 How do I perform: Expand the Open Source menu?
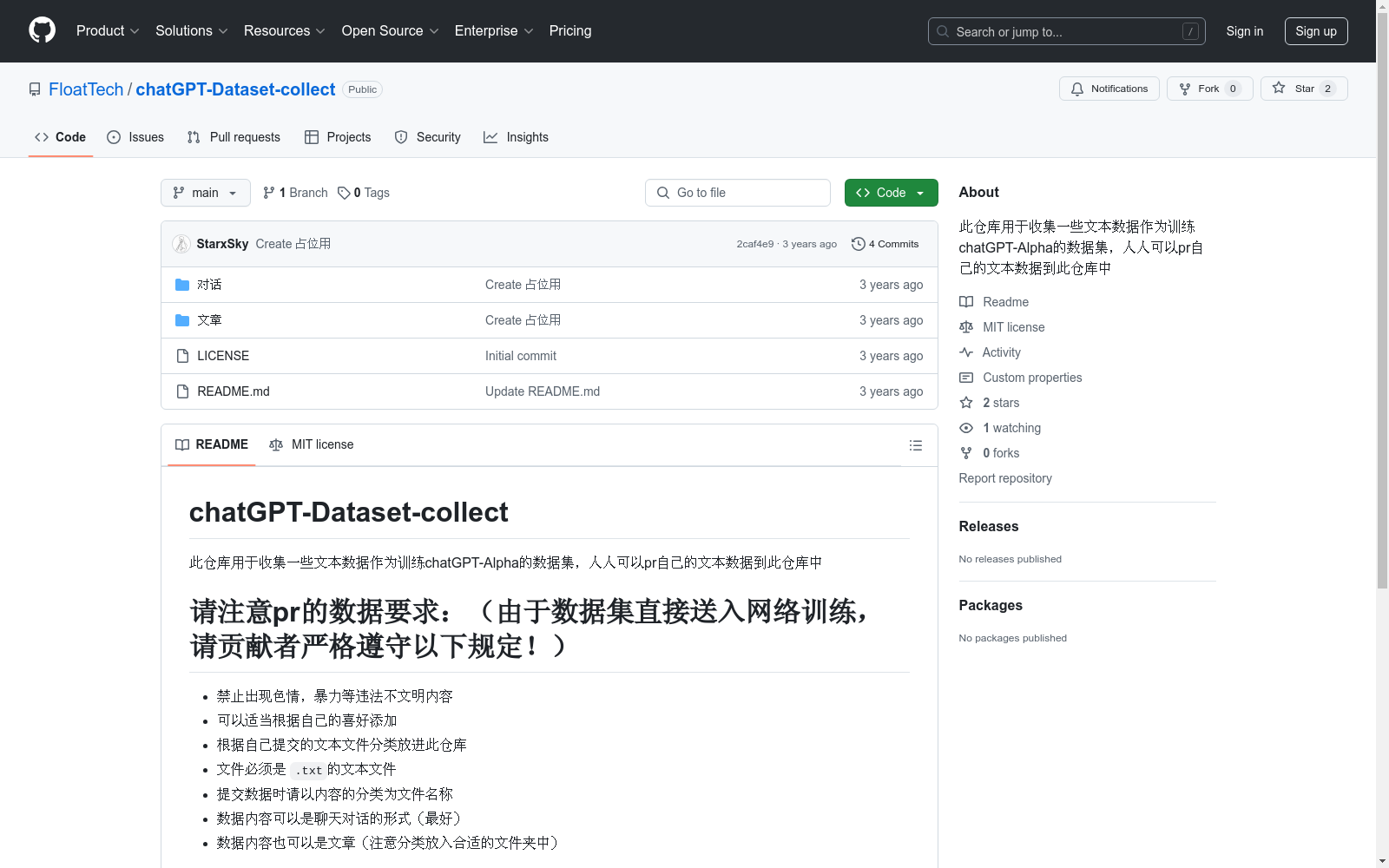(390, 30)
